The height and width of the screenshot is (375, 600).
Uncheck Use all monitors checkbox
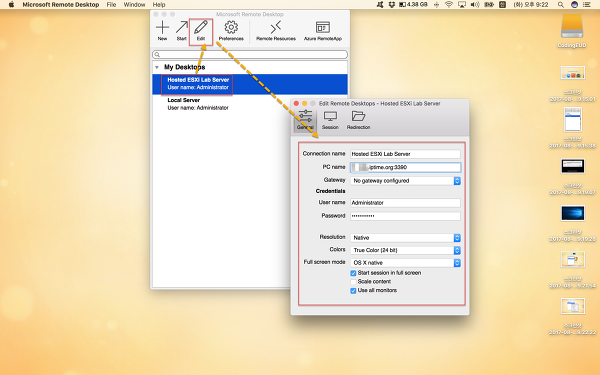(x=353, y=291)
